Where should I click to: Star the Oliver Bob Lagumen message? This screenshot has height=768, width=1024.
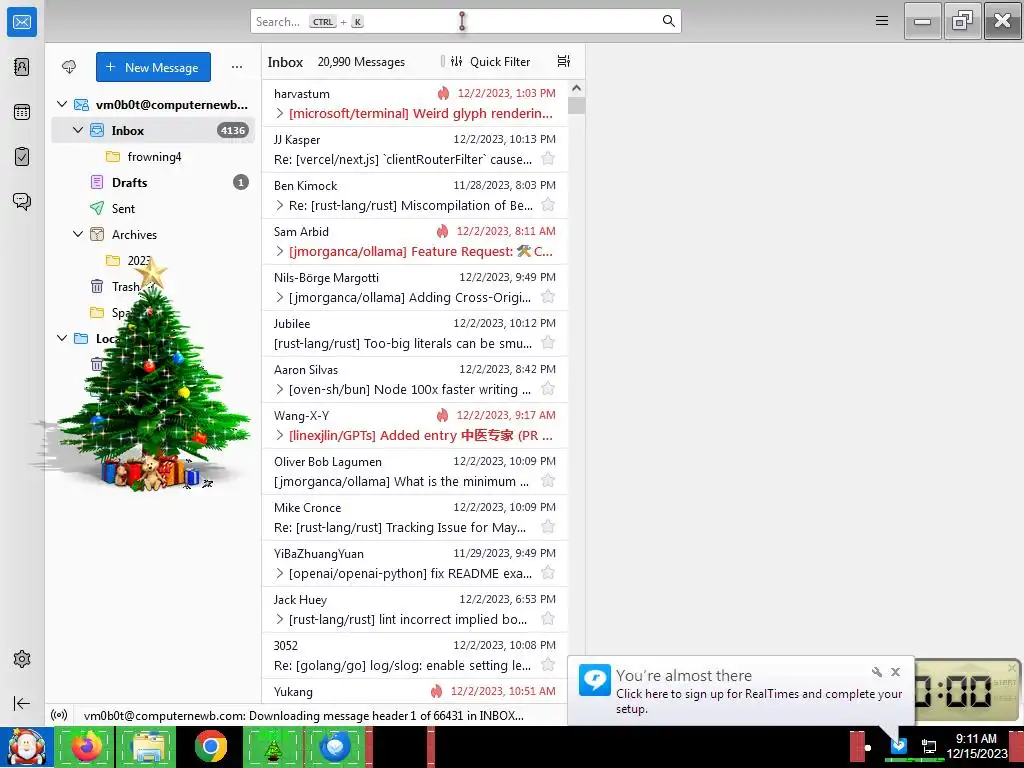tap(548, 481)
